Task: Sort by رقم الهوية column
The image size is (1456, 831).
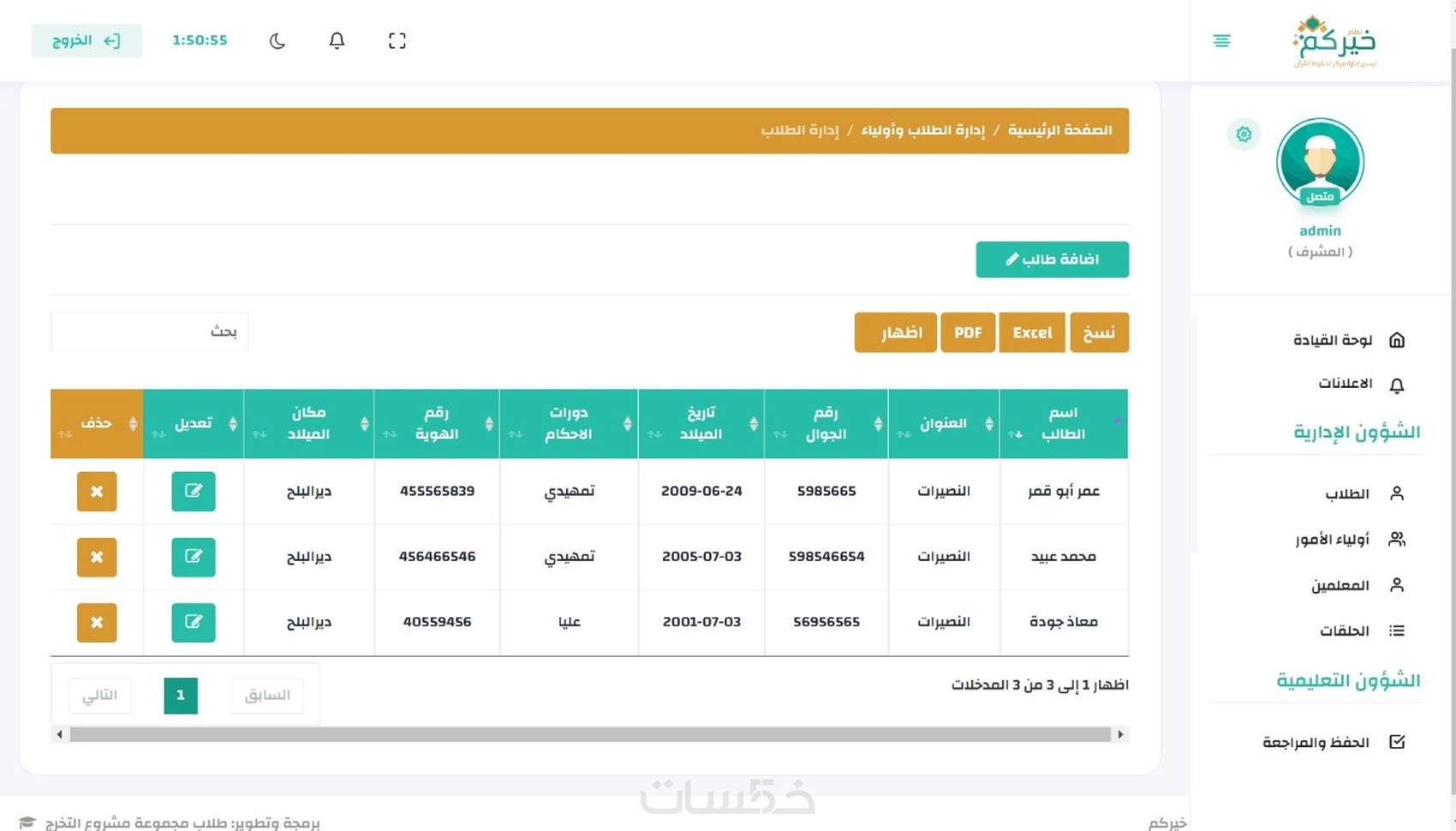Action: tap(437, 423)
